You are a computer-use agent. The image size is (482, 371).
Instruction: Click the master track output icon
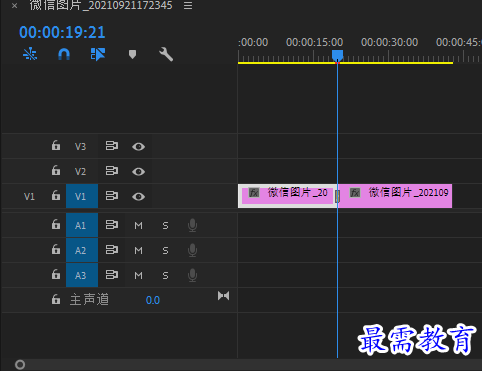tap(223, 296)
